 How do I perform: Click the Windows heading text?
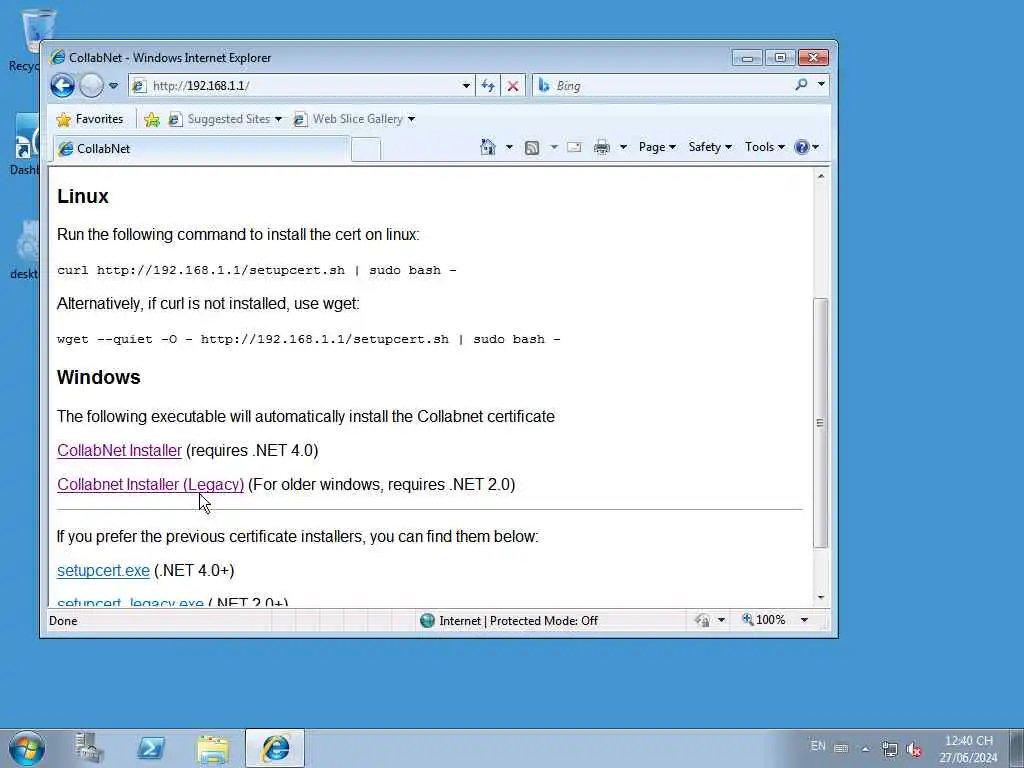[99, 377]
